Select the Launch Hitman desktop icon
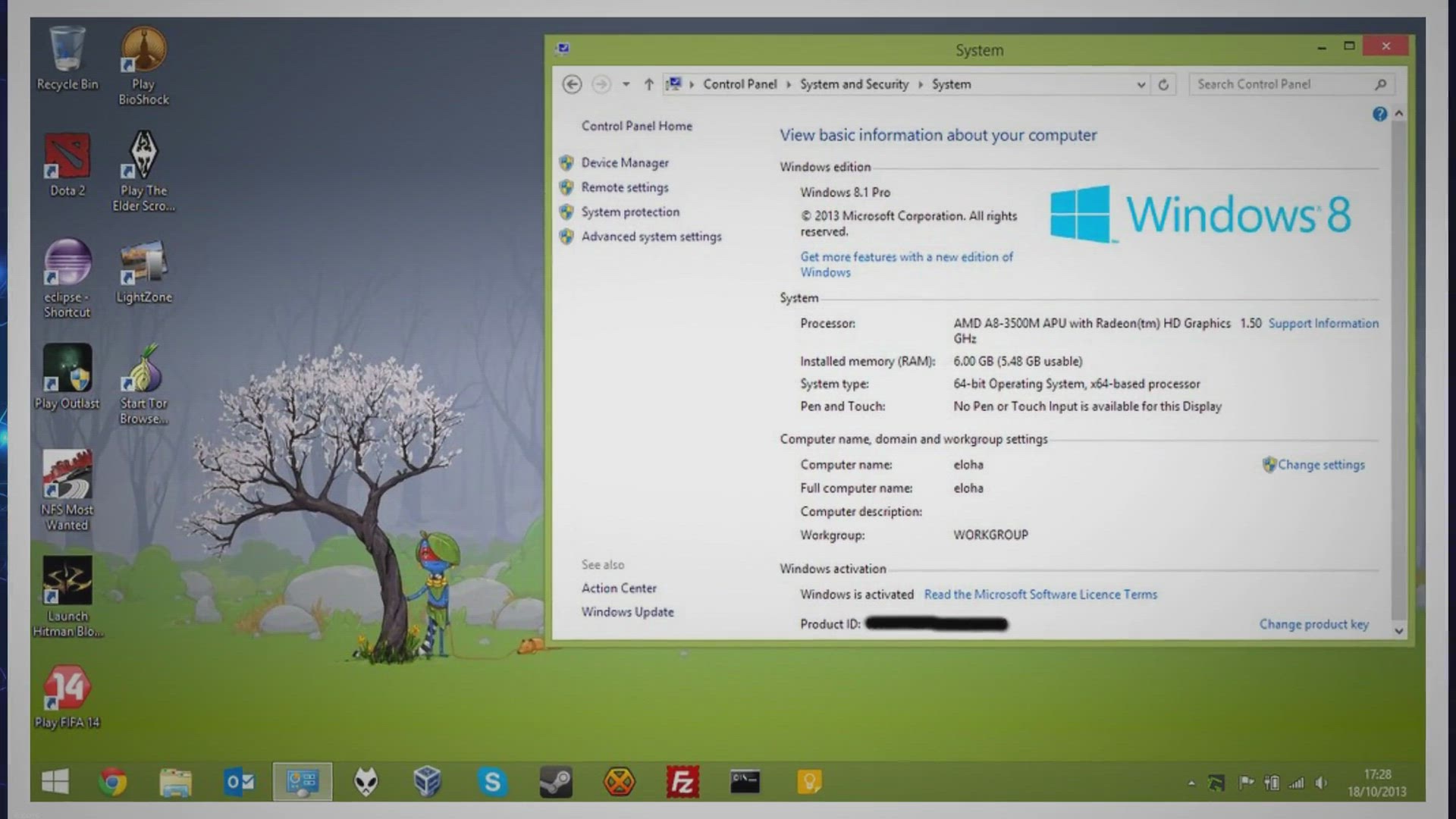The image size is (1456, 819). tap(67, 597)
